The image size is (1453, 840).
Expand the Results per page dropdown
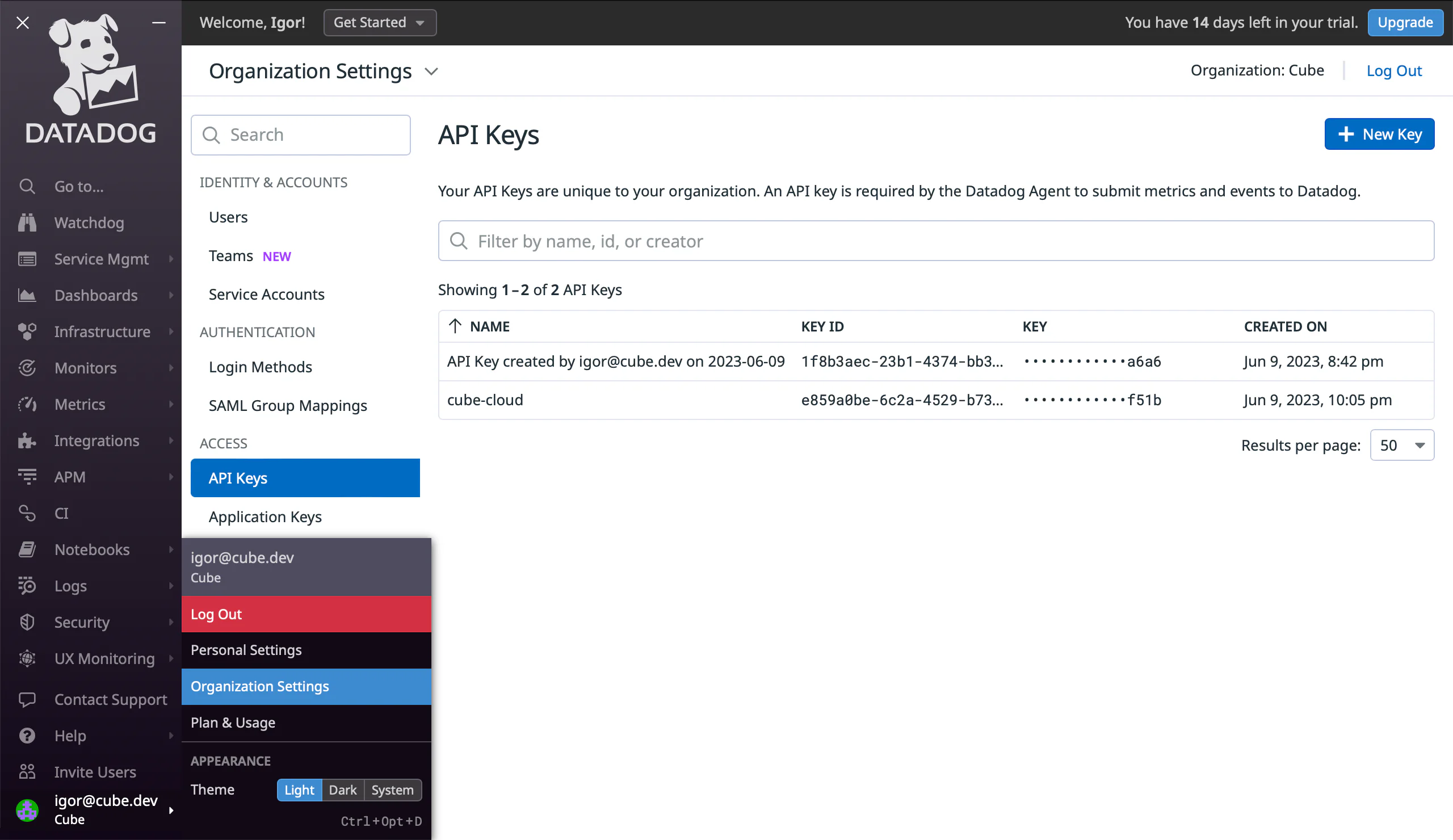1402,445
